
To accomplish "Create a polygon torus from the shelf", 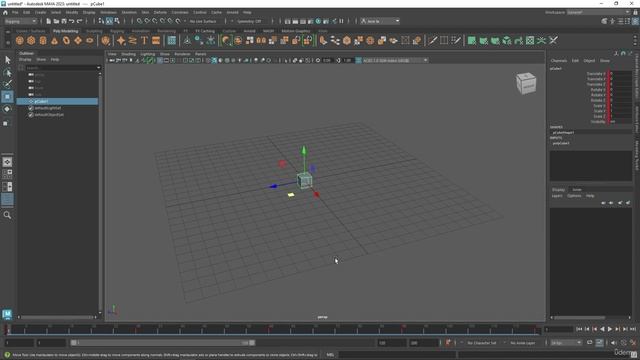I will tap(66, 40).
